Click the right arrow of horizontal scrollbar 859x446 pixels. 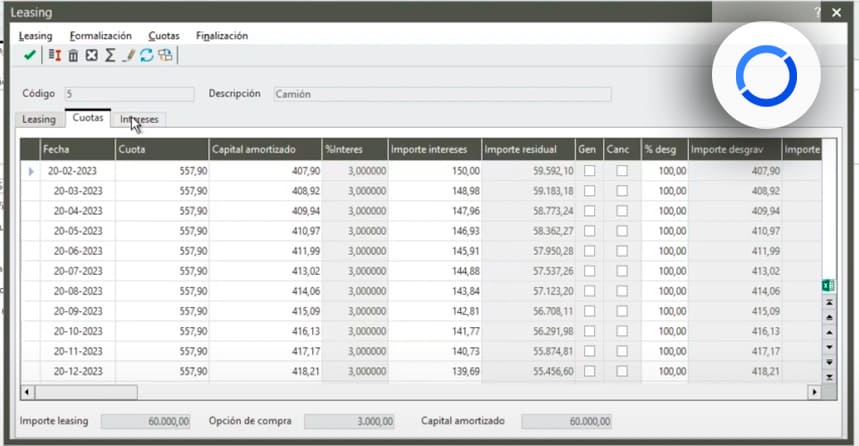tap(814, 392)
